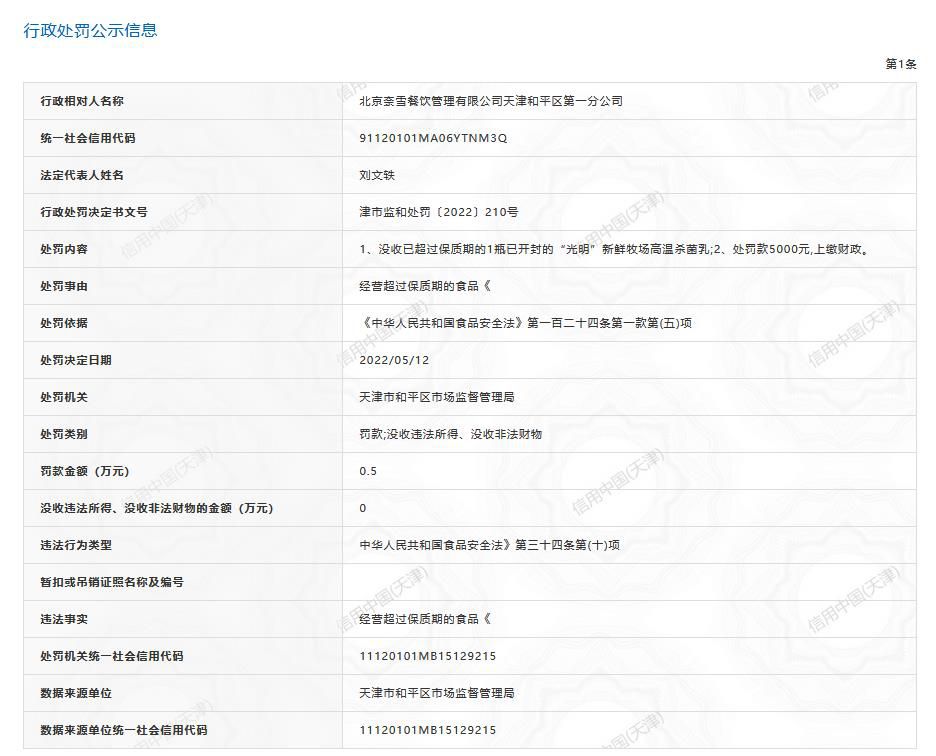The width and height of the screenshot is (936, 756).
Task: Click the 违法行为类型 label
Action: tap(76, 545)
